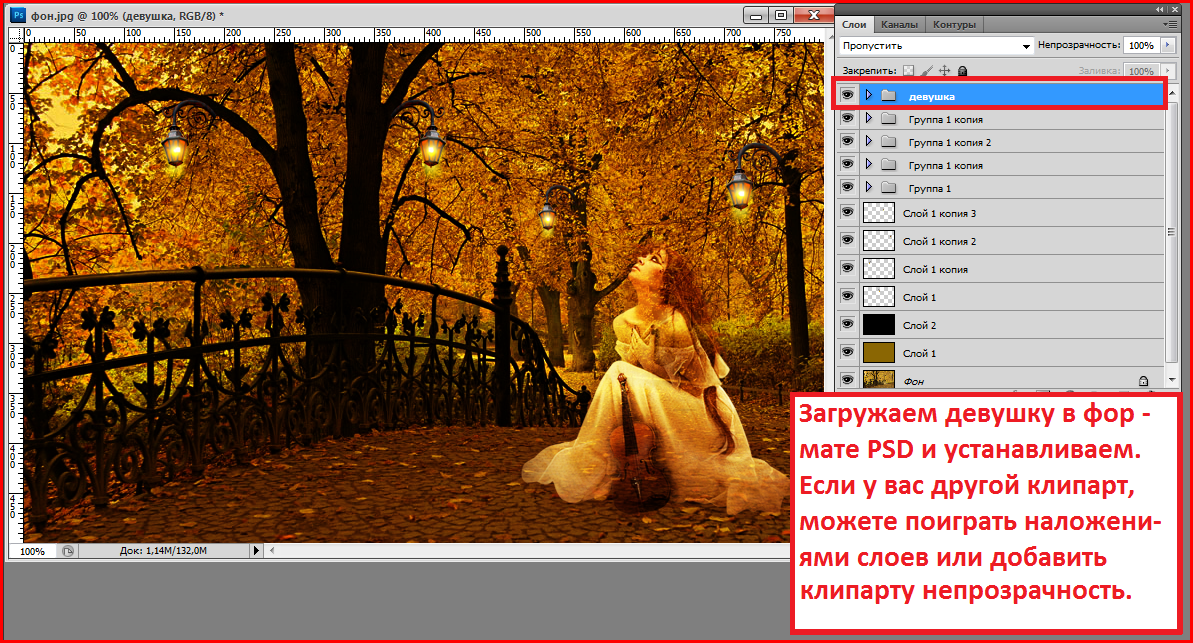Click the lock all padlock icon
The height and width of the screenshot is (643, 1193).
pyautogui.click(x=962, y=71)
